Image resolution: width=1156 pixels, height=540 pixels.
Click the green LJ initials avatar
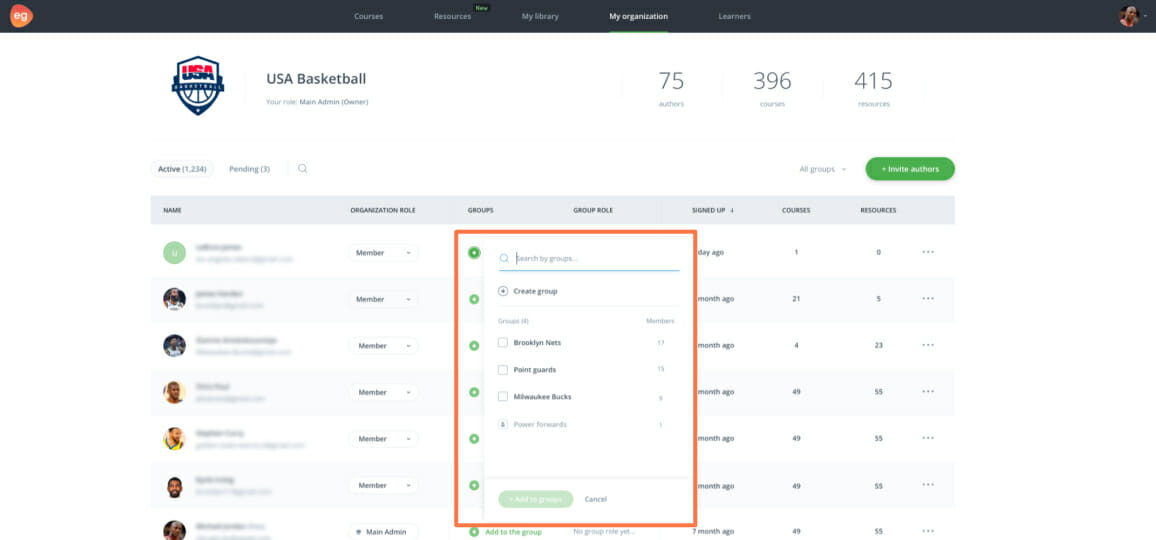[174, 252]
